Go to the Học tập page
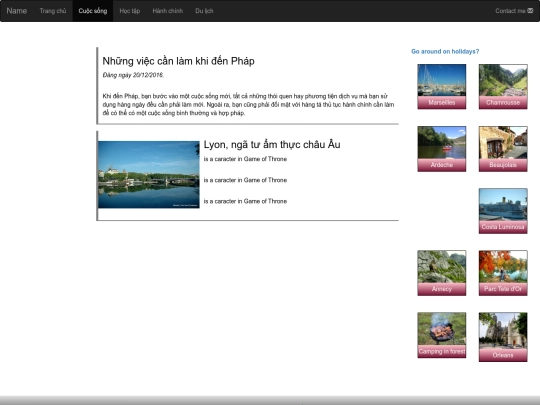This screenshot has width=540, height=405. pyautogui.click(x=129, y=11)
